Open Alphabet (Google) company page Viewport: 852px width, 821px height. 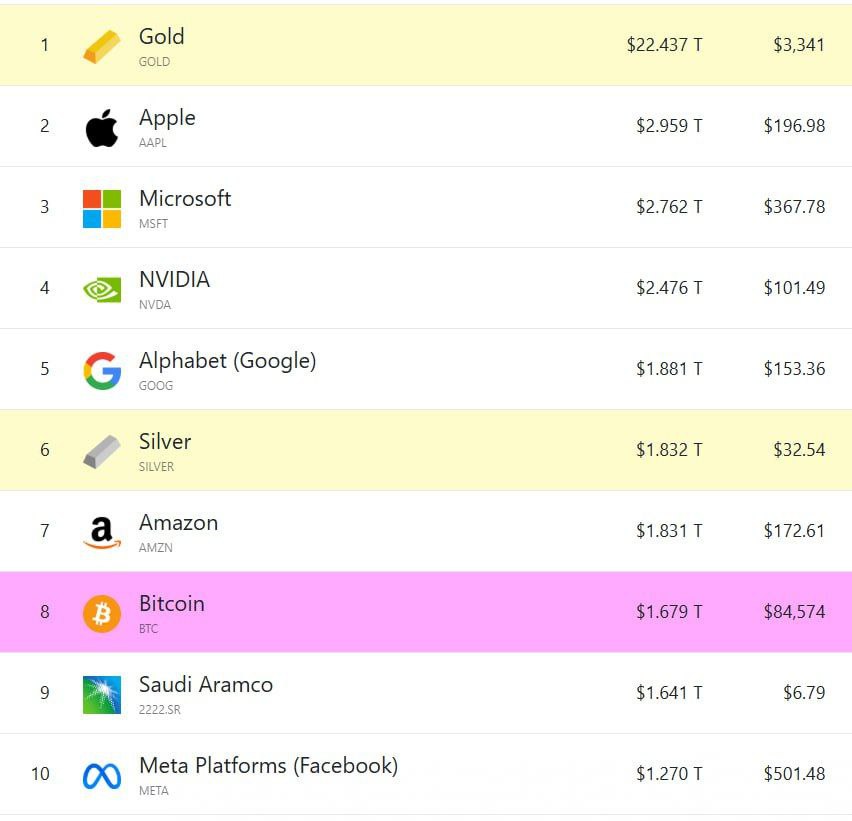click(227, 361)
